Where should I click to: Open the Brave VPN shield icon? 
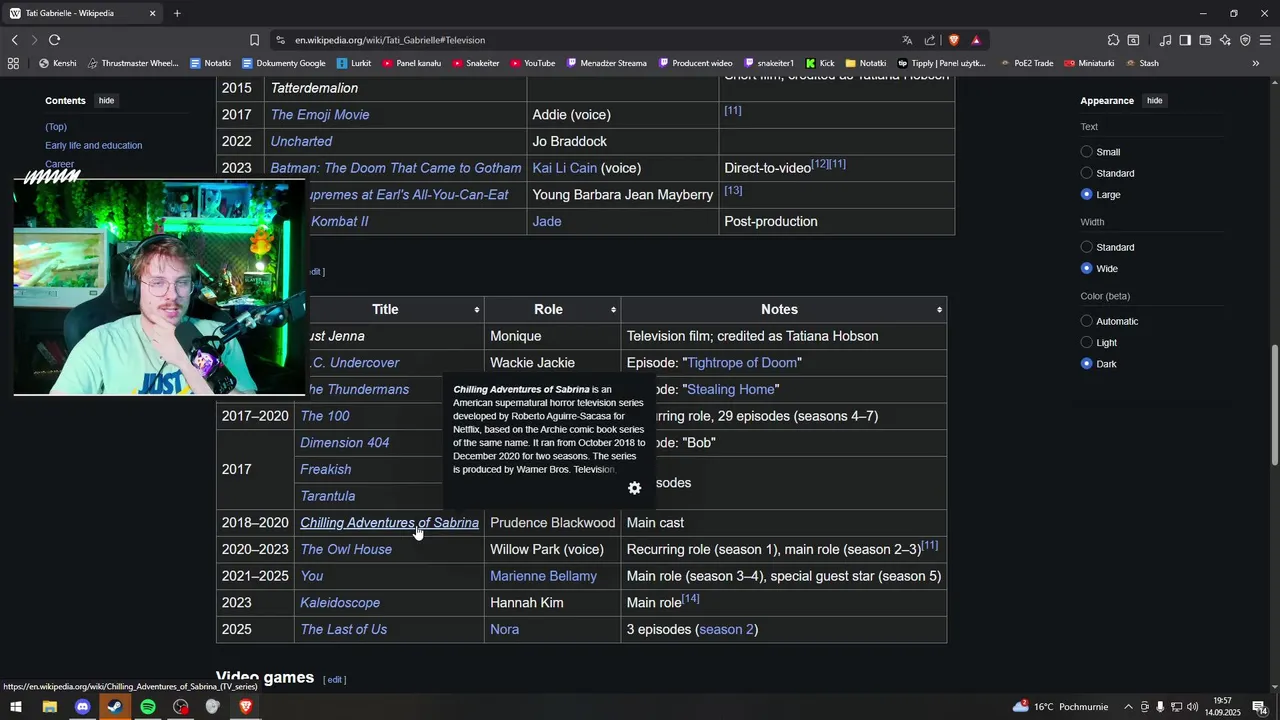(1245, 40)
